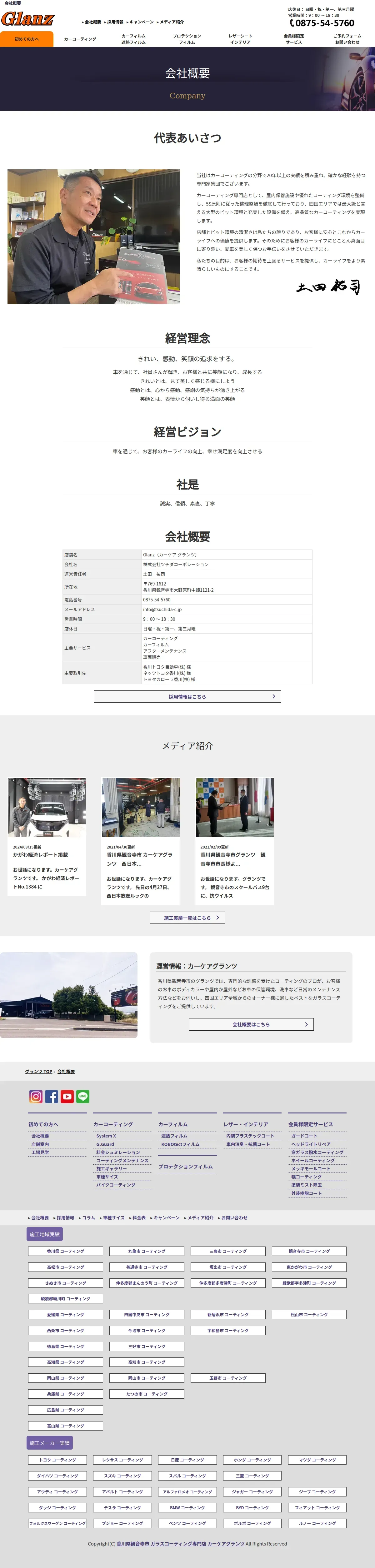Click the トヨタ コーティング button
The image size is (375, 1568).
click(x=58, y=1460)
